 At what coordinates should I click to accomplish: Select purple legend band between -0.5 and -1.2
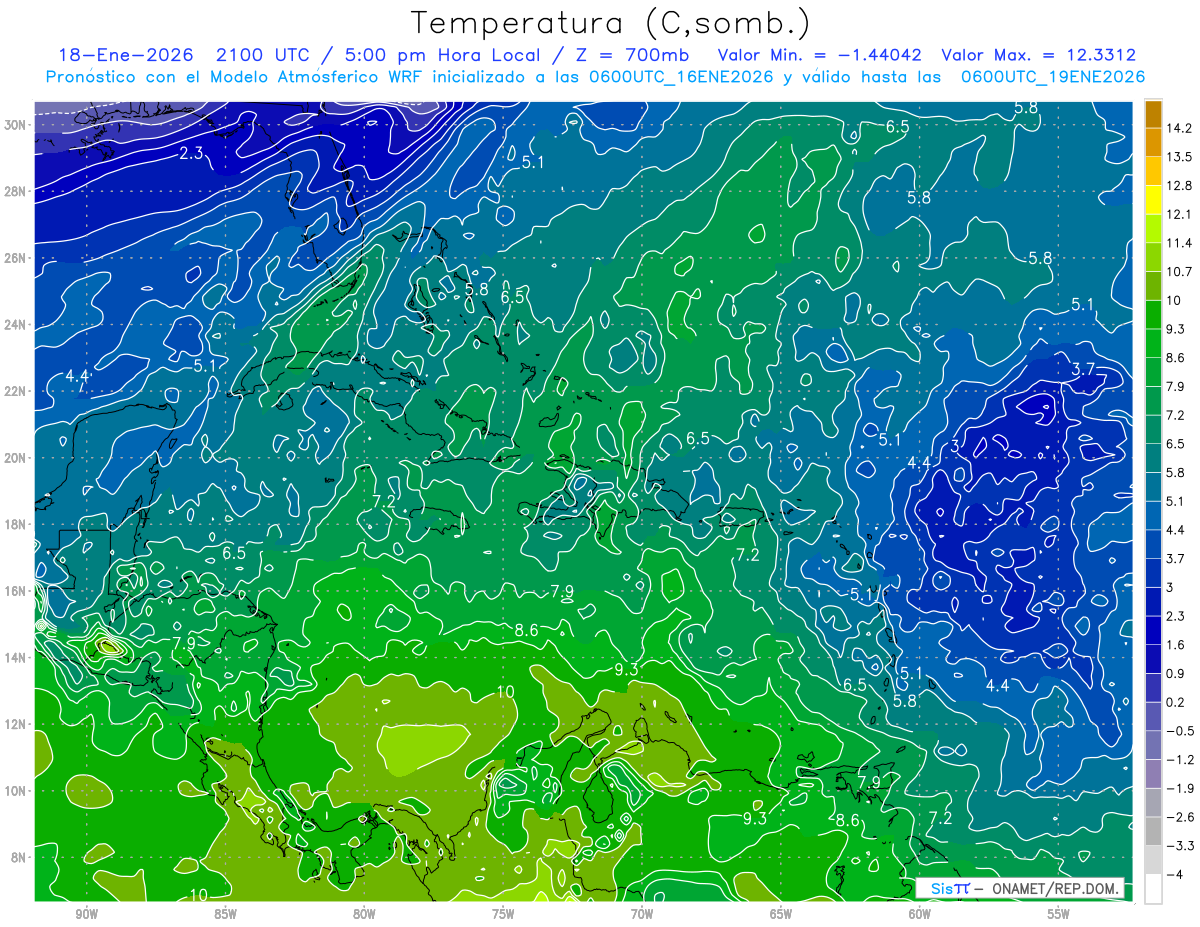point(1153,745)
